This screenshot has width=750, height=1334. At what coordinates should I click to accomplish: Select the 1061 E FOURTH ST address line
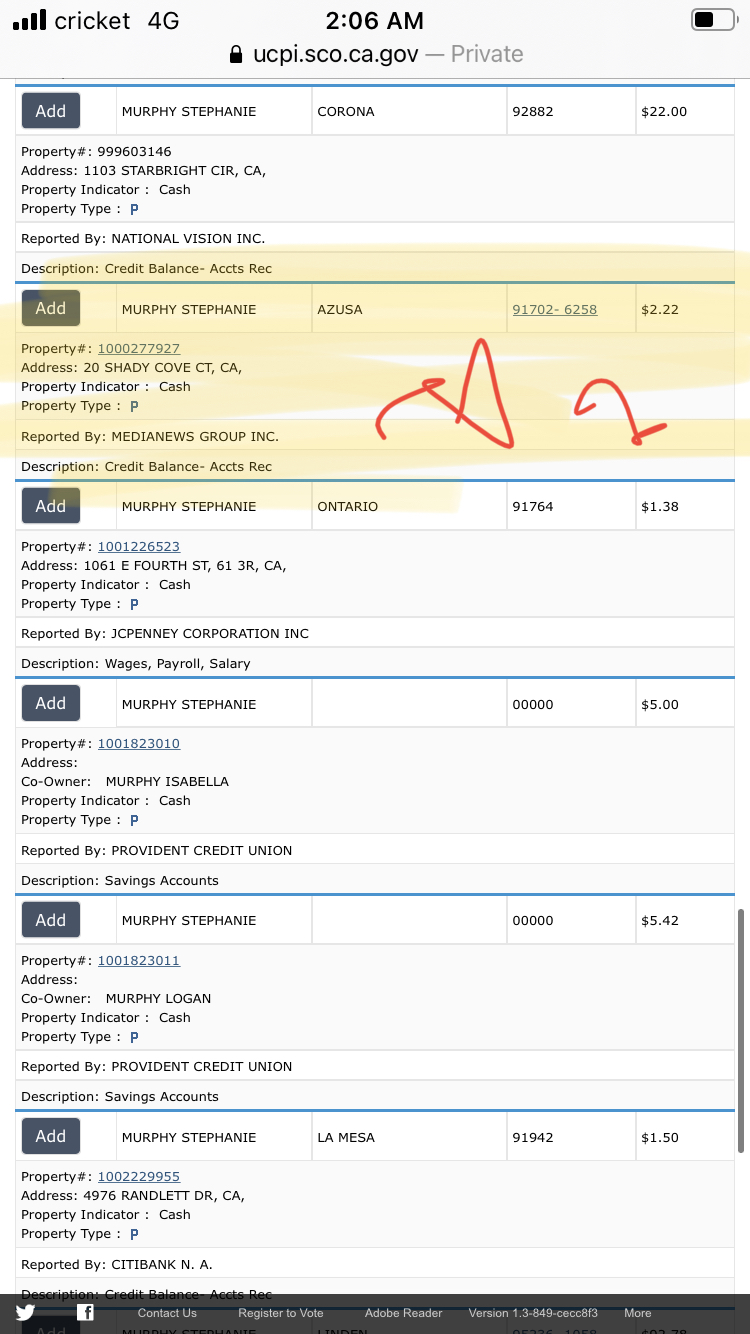(154, 566)
